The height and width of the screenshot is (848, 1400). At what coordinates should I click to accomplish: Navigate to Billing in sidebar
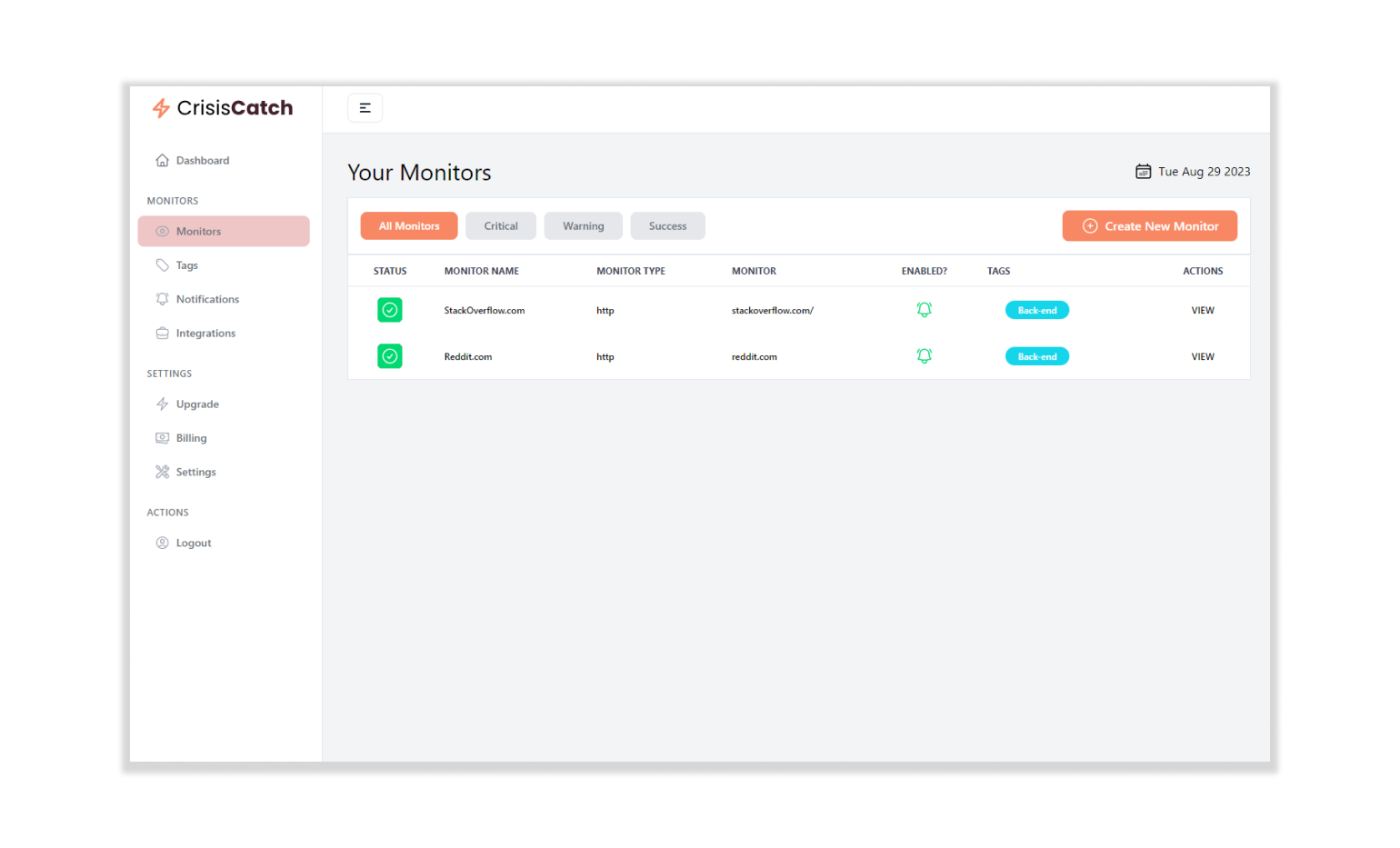(191, 438)
